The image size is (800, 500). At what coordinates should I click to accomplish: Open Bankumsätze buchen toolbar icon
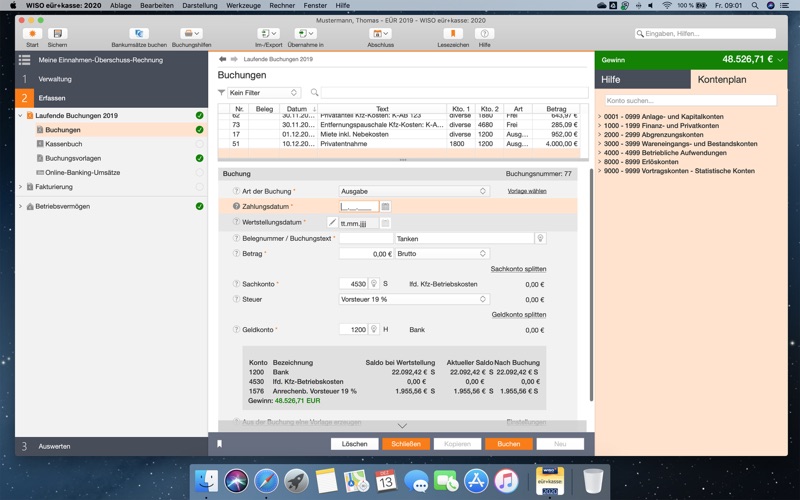click(x=139, y=34)
